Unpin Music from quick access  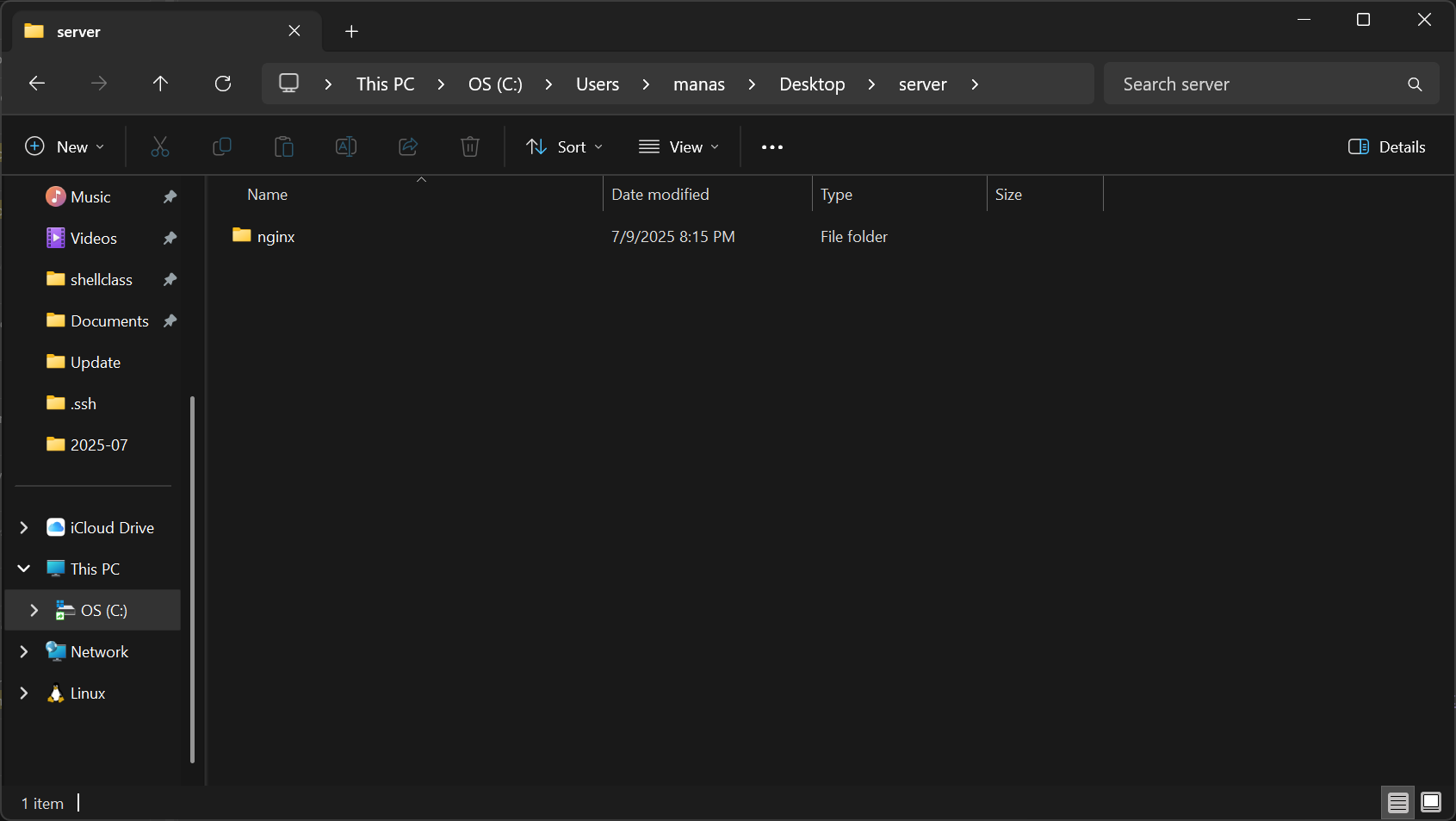170,196
